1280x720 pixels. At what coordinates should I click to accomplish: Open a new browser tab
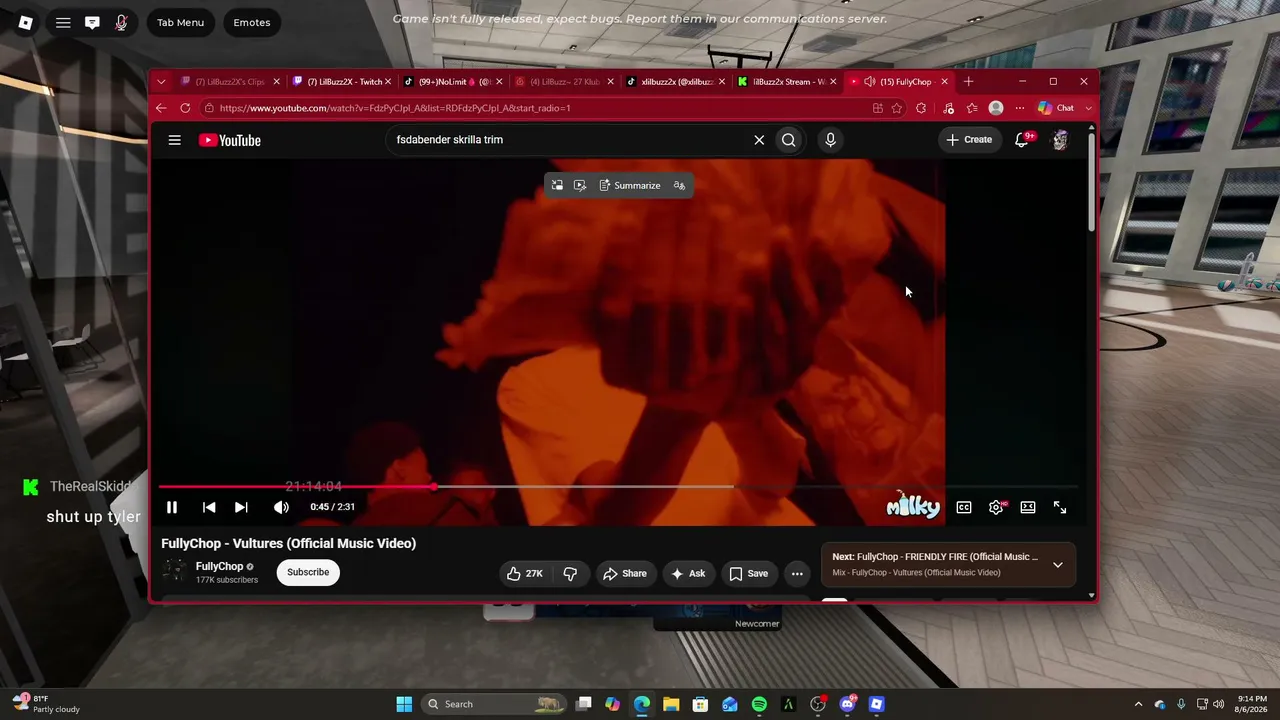tap(968, 82)
